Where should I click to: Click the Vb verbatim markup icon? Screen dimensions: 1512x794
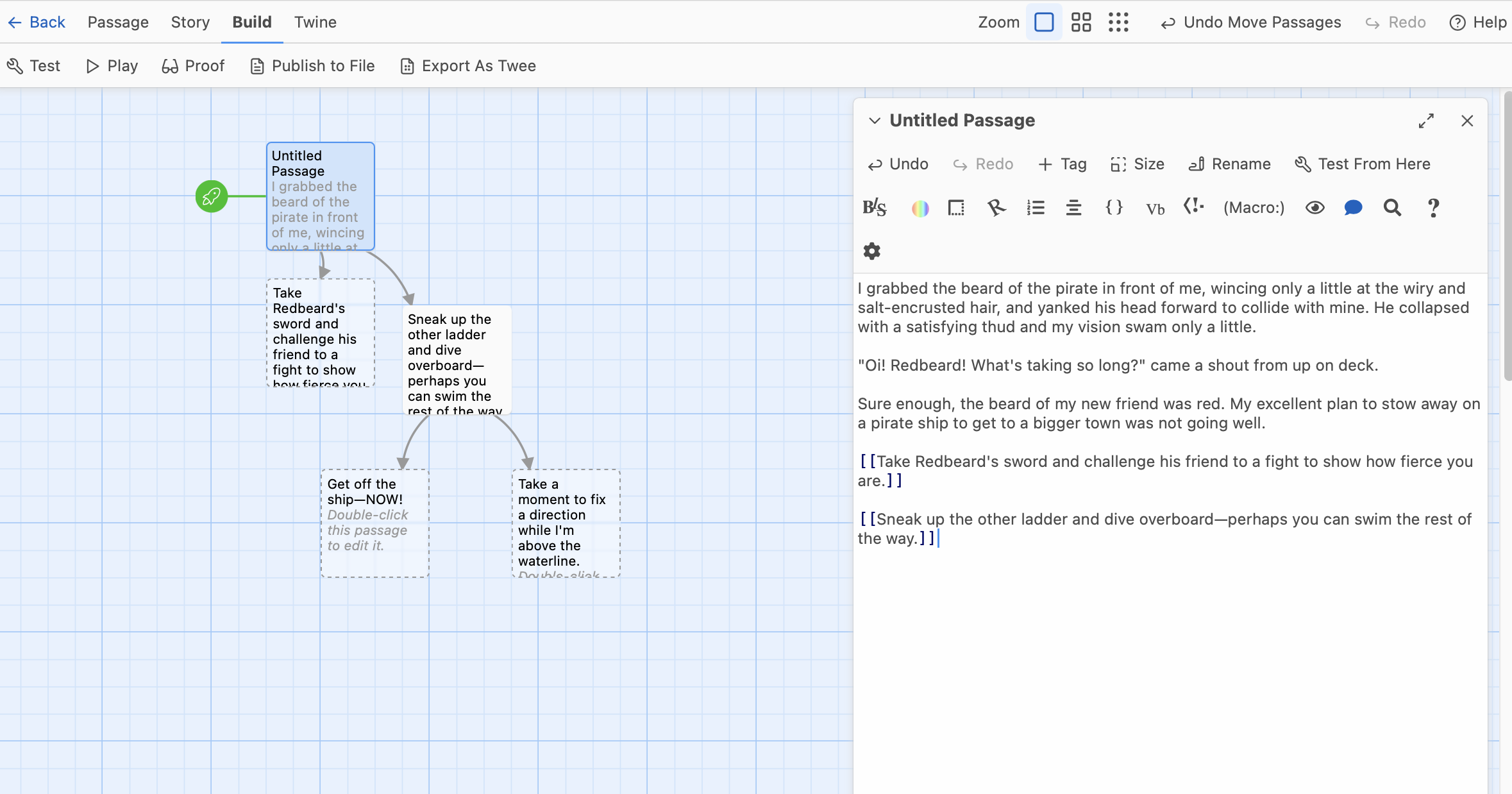click(1155, 209)
